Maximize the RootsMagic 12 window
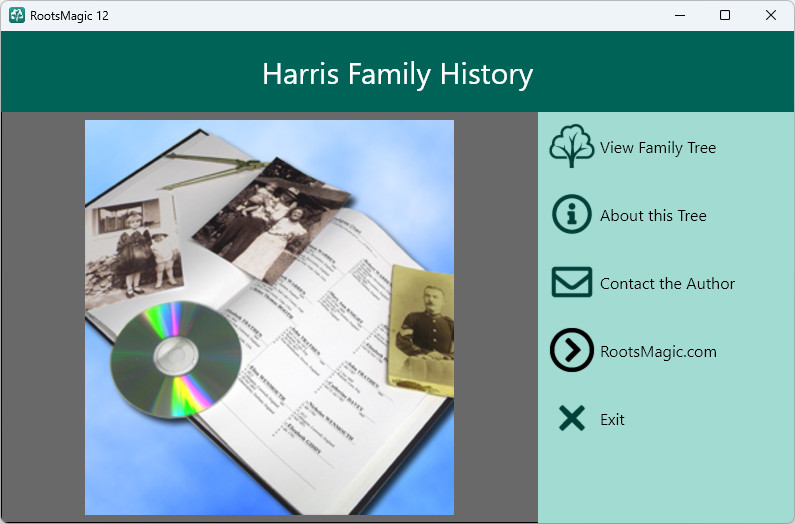This screenshot has width=795, height=524. coord(725,15)
